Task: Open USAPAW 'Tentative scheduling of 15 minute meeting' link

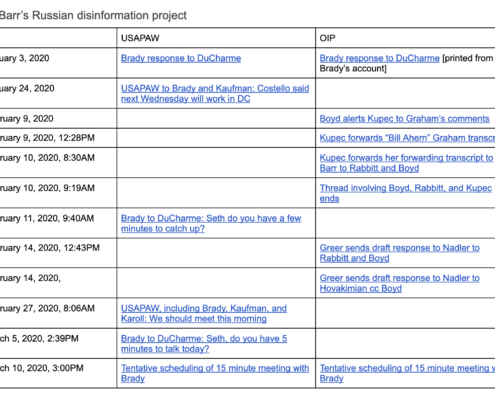Action: [x=215, y=373]
